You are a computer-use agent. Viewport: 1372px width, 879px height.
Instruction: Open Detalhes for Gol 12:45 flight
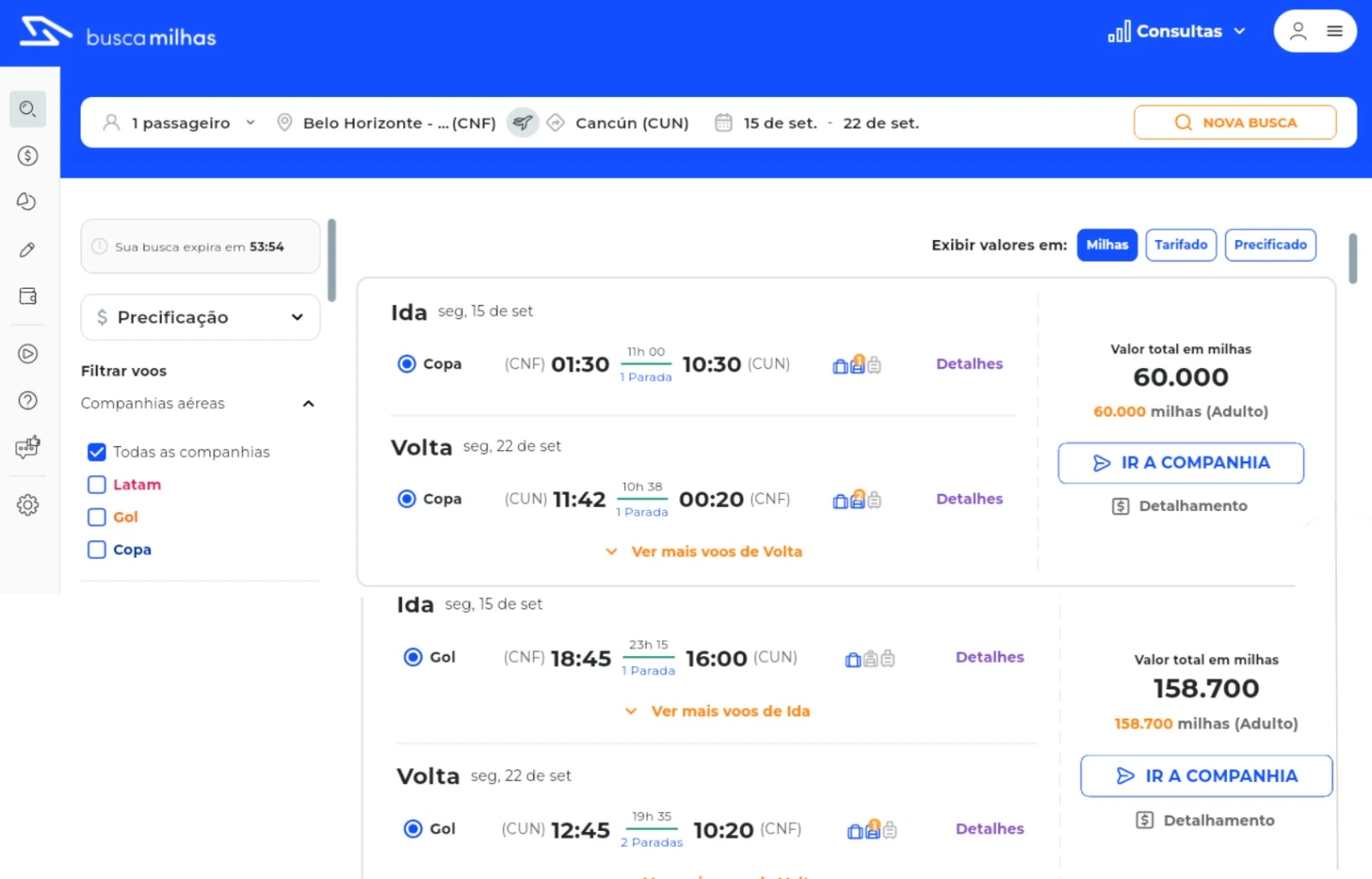click(990, 828)
